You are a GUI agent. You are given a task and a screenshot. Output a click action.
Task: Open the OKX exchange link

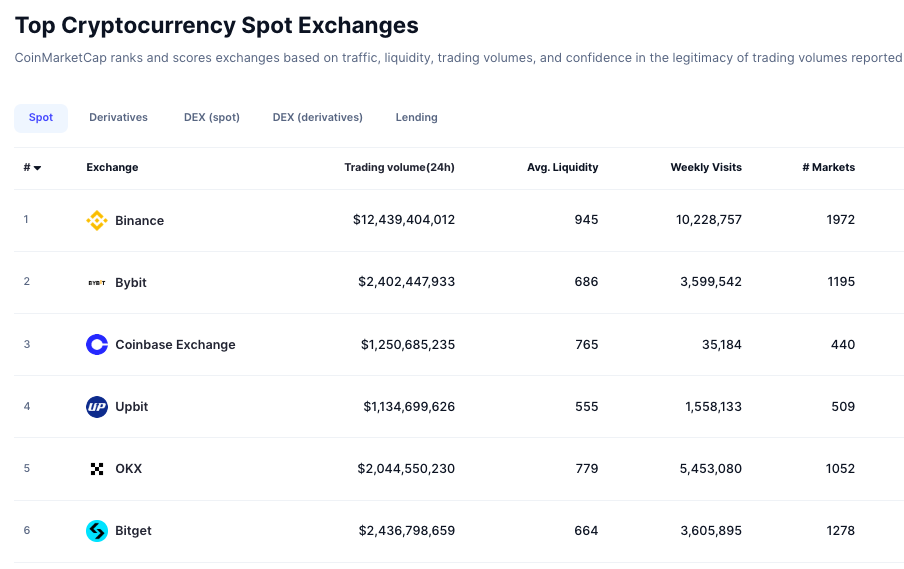[x=129, y=469]
